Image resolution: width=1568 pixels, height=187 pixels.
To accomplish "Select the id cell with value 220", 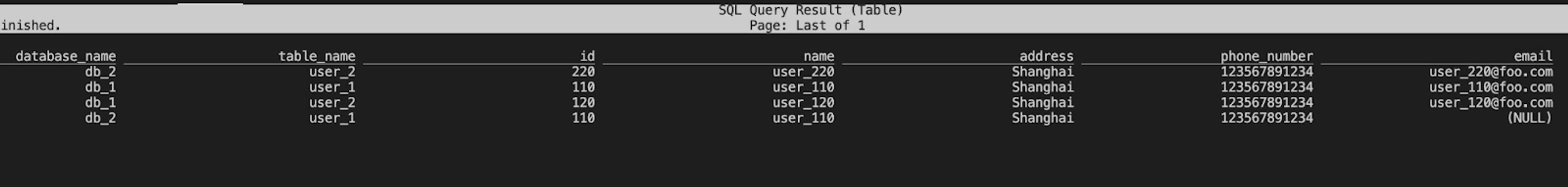I will tap(583, 72).
